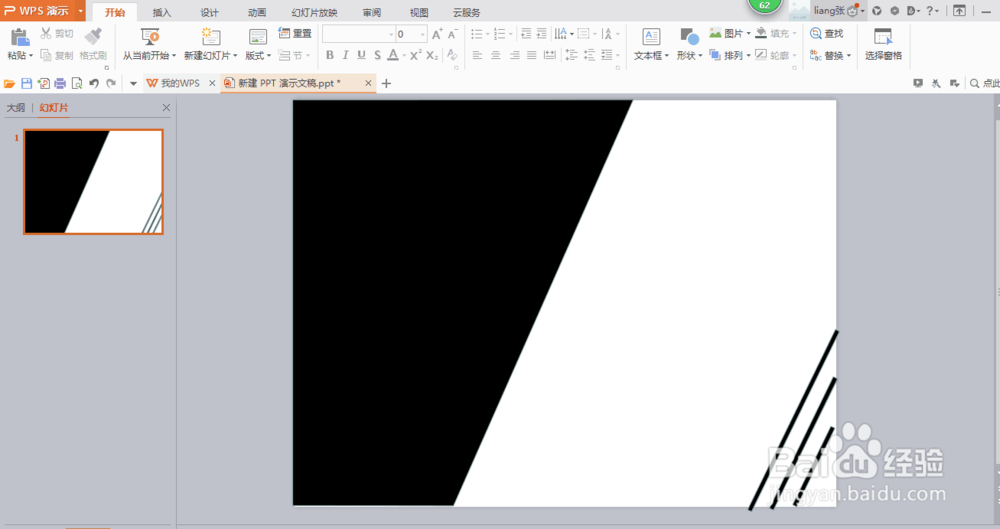Start slideshow from current slide icon
1000x529 pixels.
[150, 37]
